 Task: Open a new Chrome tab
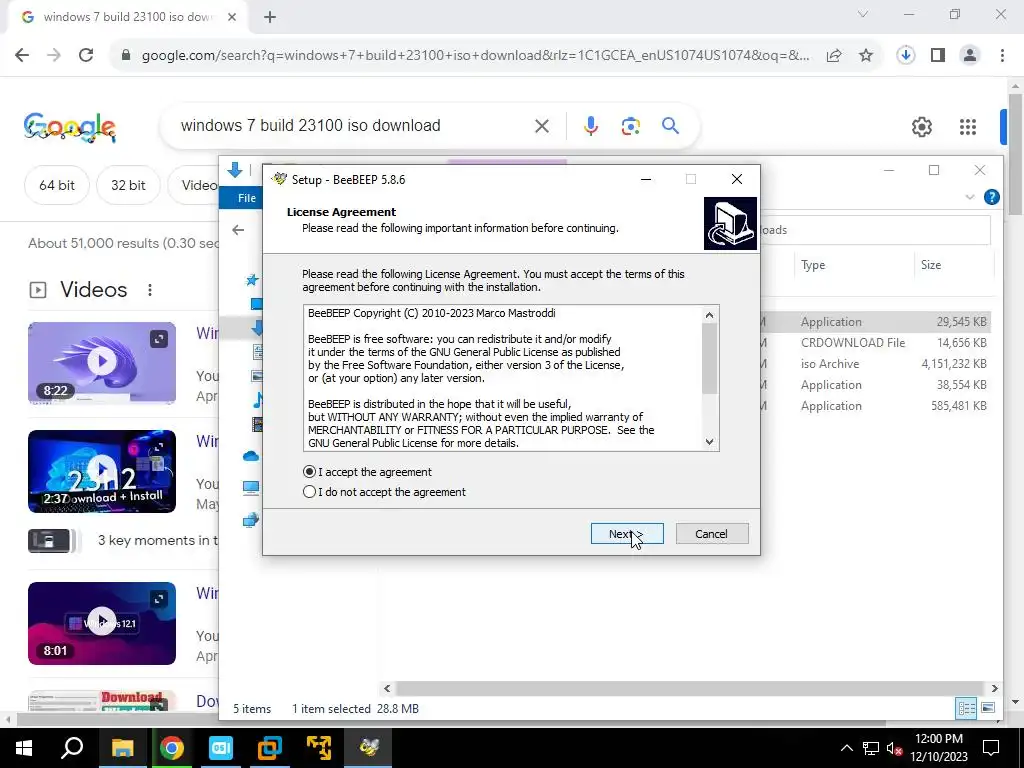[270, 18]
